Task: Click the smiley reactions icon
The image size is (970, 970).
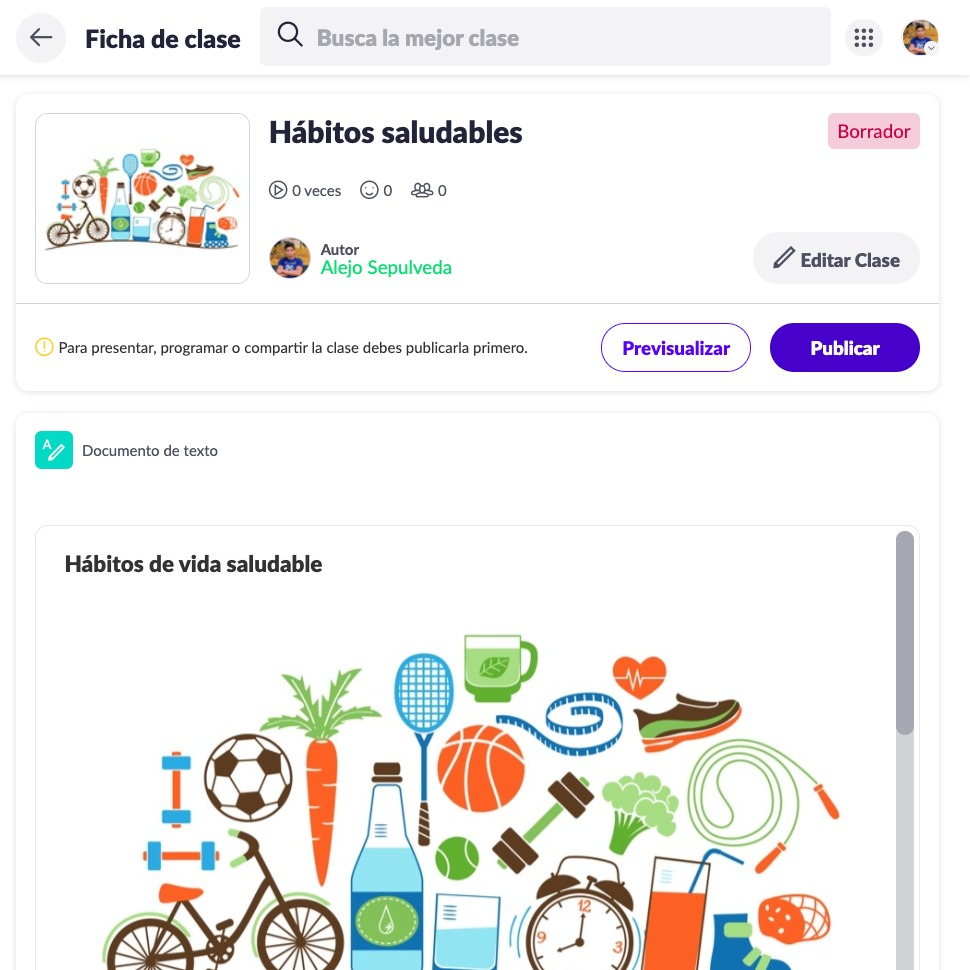Action: [369, 190]
